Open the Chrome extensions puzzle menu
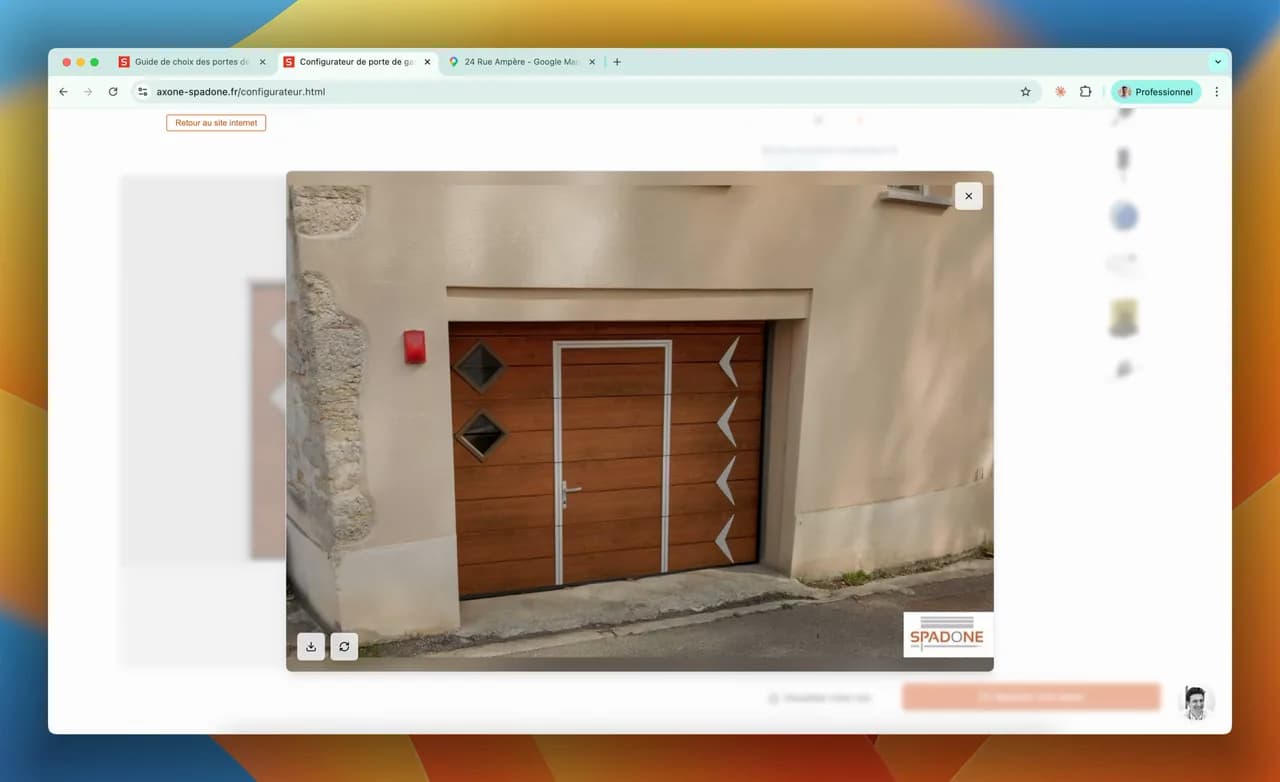This screenshot has width=1280, height=782. (1086, 92)
